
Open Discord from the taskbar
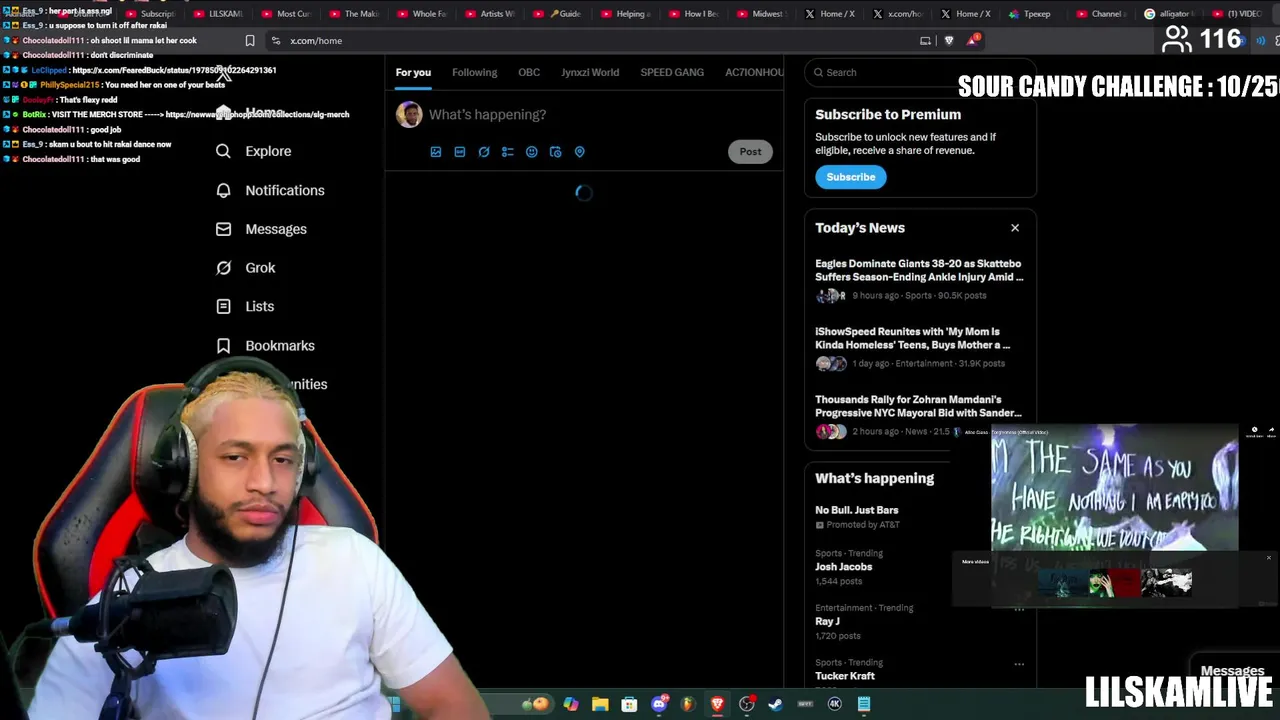pyautogui.click(x=659, y=704)
